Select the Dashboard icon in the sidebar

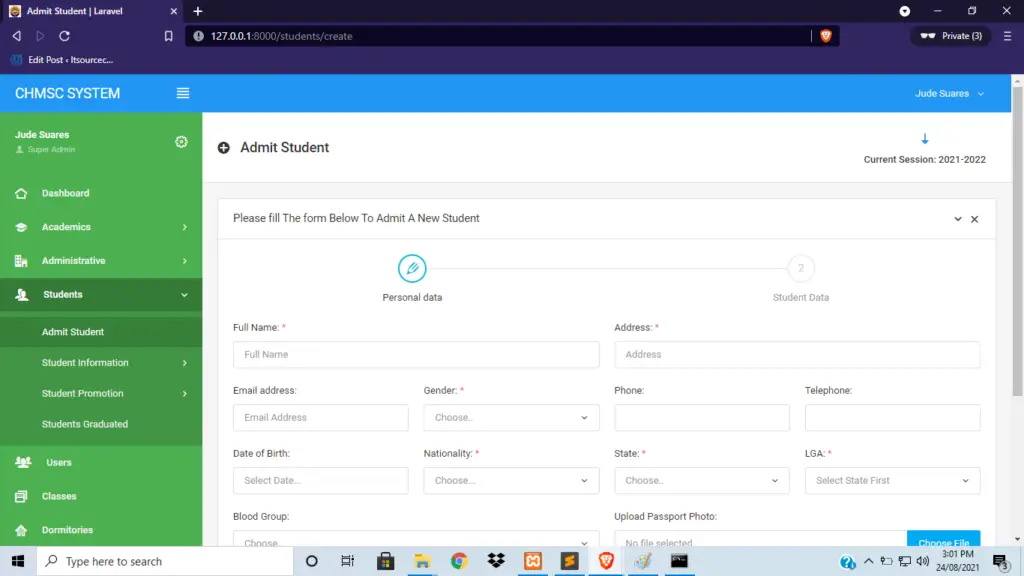click(22, 193)
